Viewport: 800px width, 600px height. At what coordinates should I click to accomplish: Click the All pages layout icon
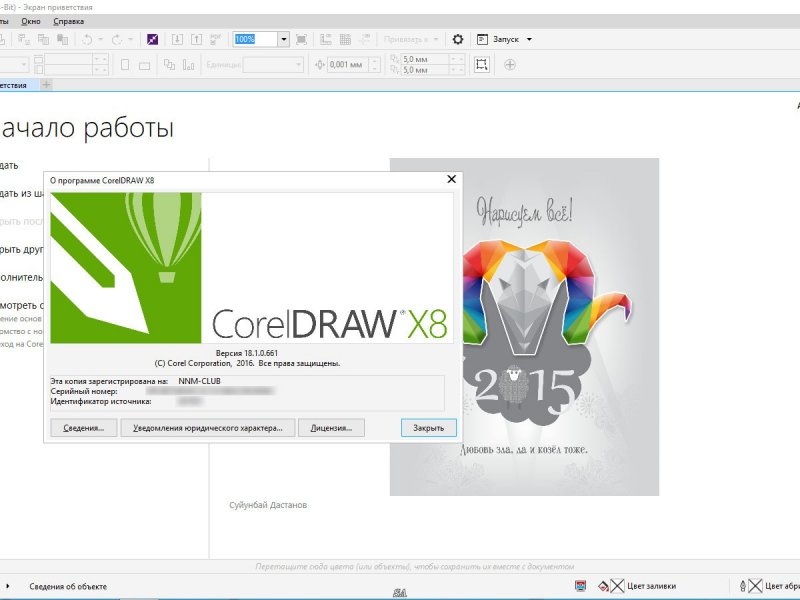click(169, 65)
